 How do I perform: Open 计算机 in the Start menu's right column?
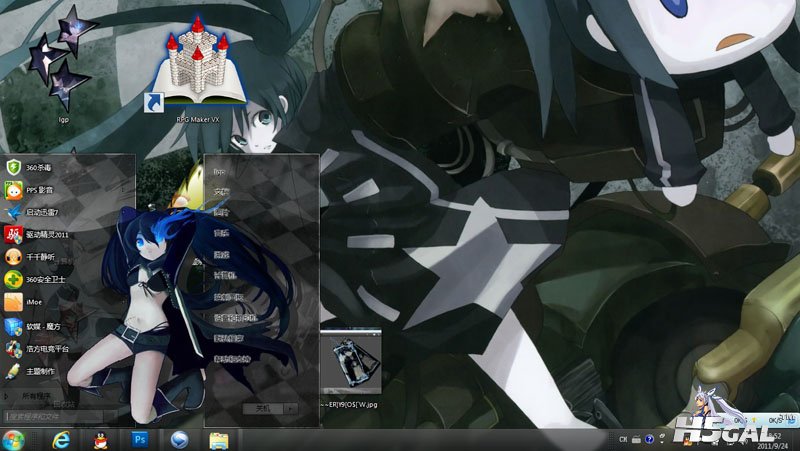pos(224,275)
